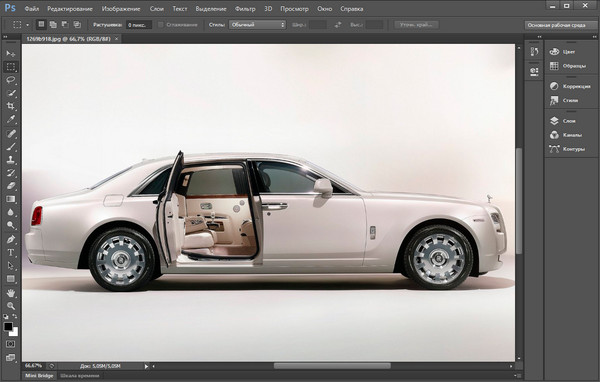
Task: Select the Eyedropper tool
Action: [x=11, y=119]
